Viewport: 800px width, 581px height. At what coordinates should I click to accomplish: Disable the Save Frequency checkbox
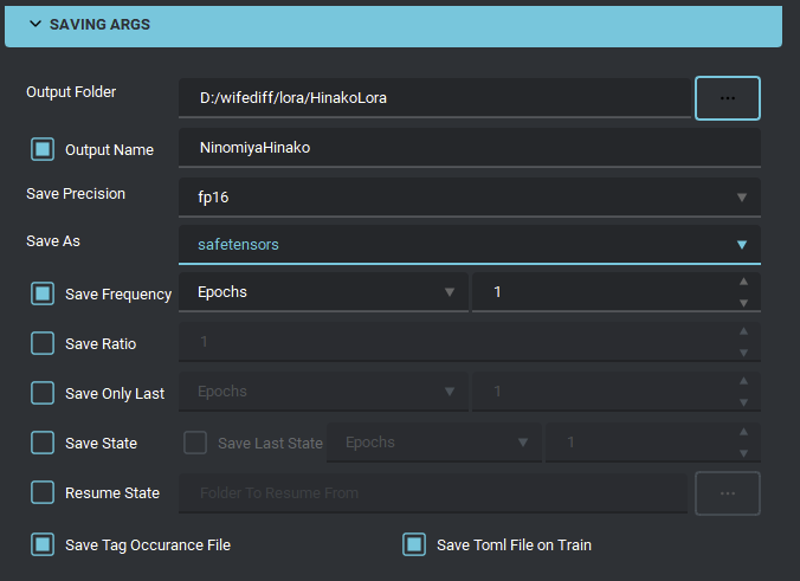[42, 294]
